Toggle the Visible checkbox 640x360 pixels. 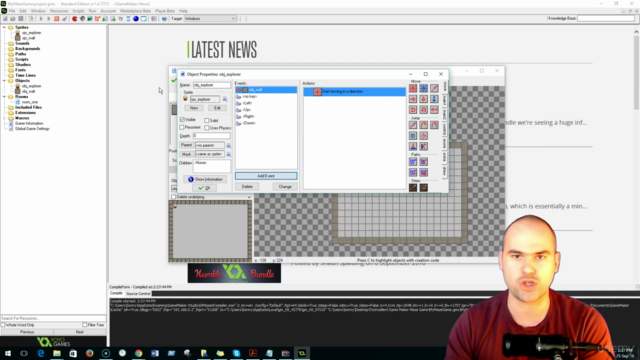(x=182, y=120)
